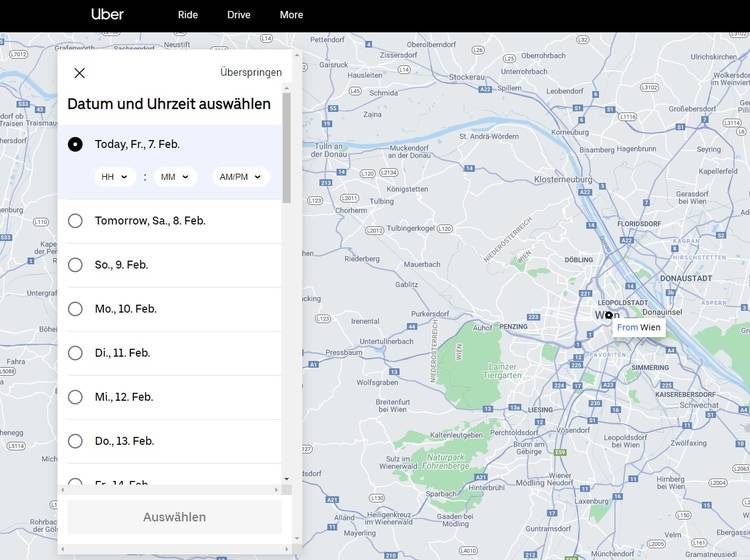Click the DONAUSTADT district label on map
Screen dimensions: 750x560
(x=686, y=278)
